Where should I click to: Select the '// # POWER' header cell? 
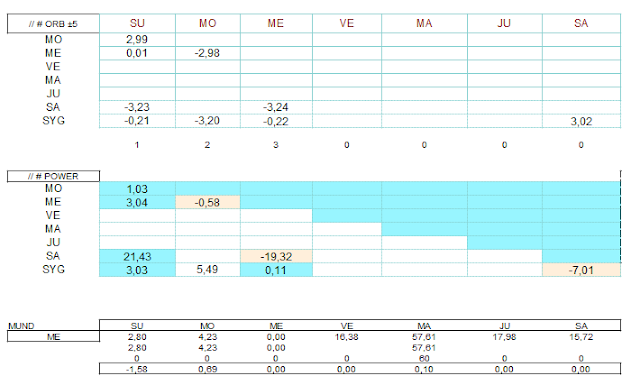point(53,176)
